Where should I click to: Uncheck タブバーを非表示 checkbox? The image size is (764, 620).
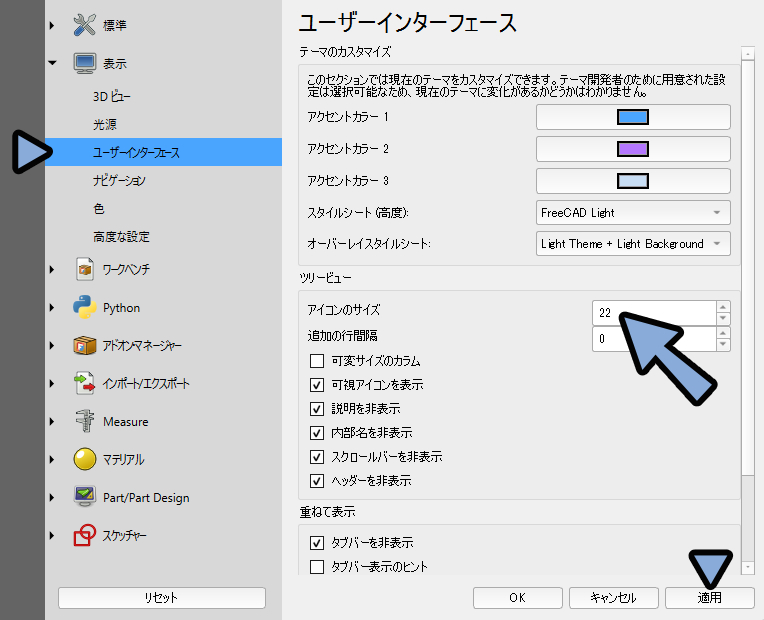click(x=317, y=543)
